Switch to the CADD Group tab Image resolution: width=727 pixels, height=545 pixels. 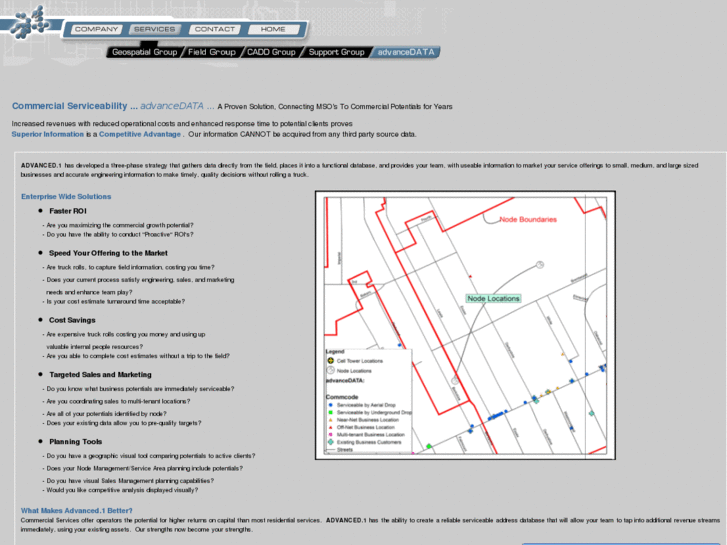pyautogui.click(x=271, y=52)
